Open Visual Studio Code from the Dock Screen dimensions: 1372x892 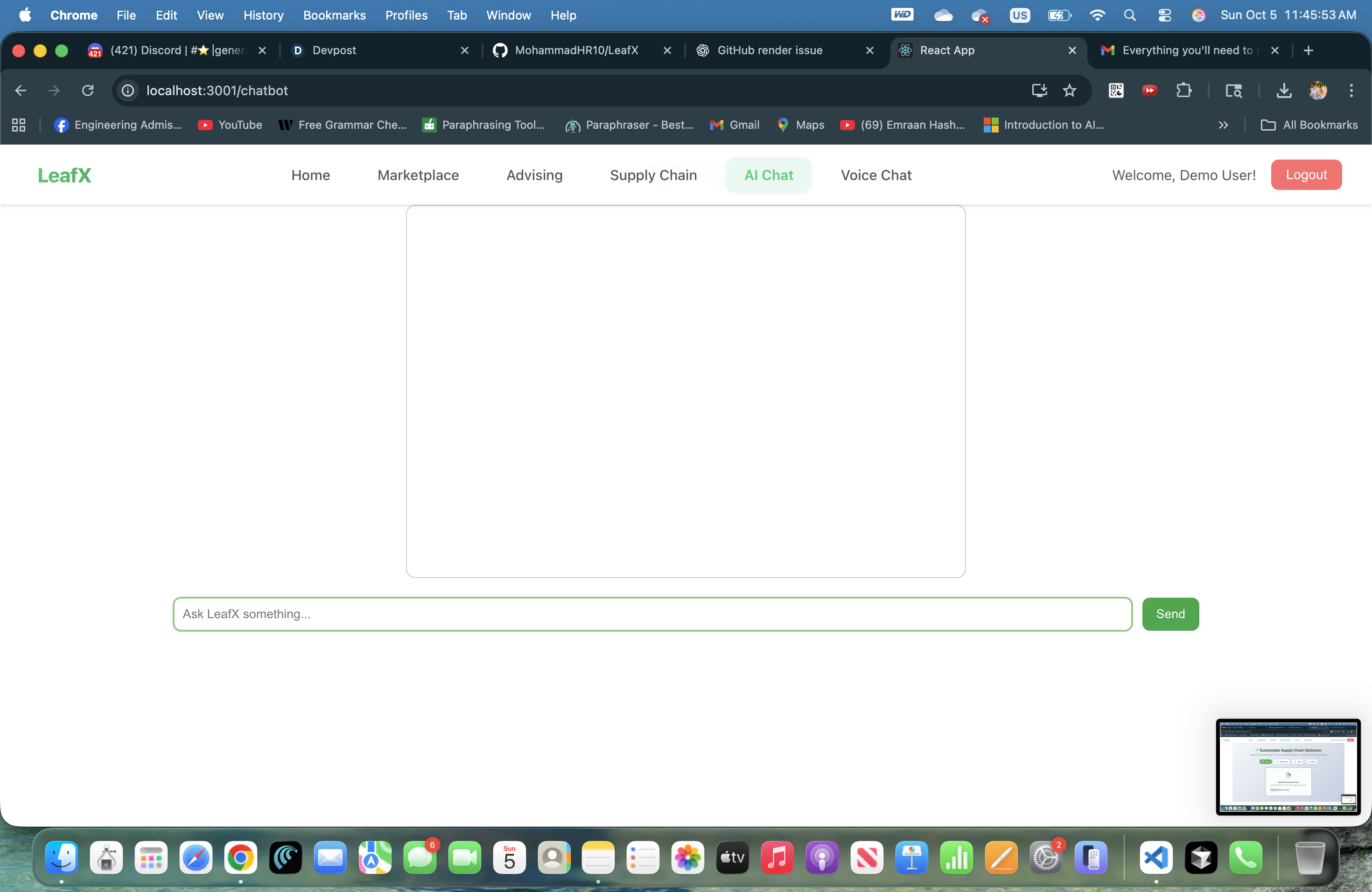1156,858
